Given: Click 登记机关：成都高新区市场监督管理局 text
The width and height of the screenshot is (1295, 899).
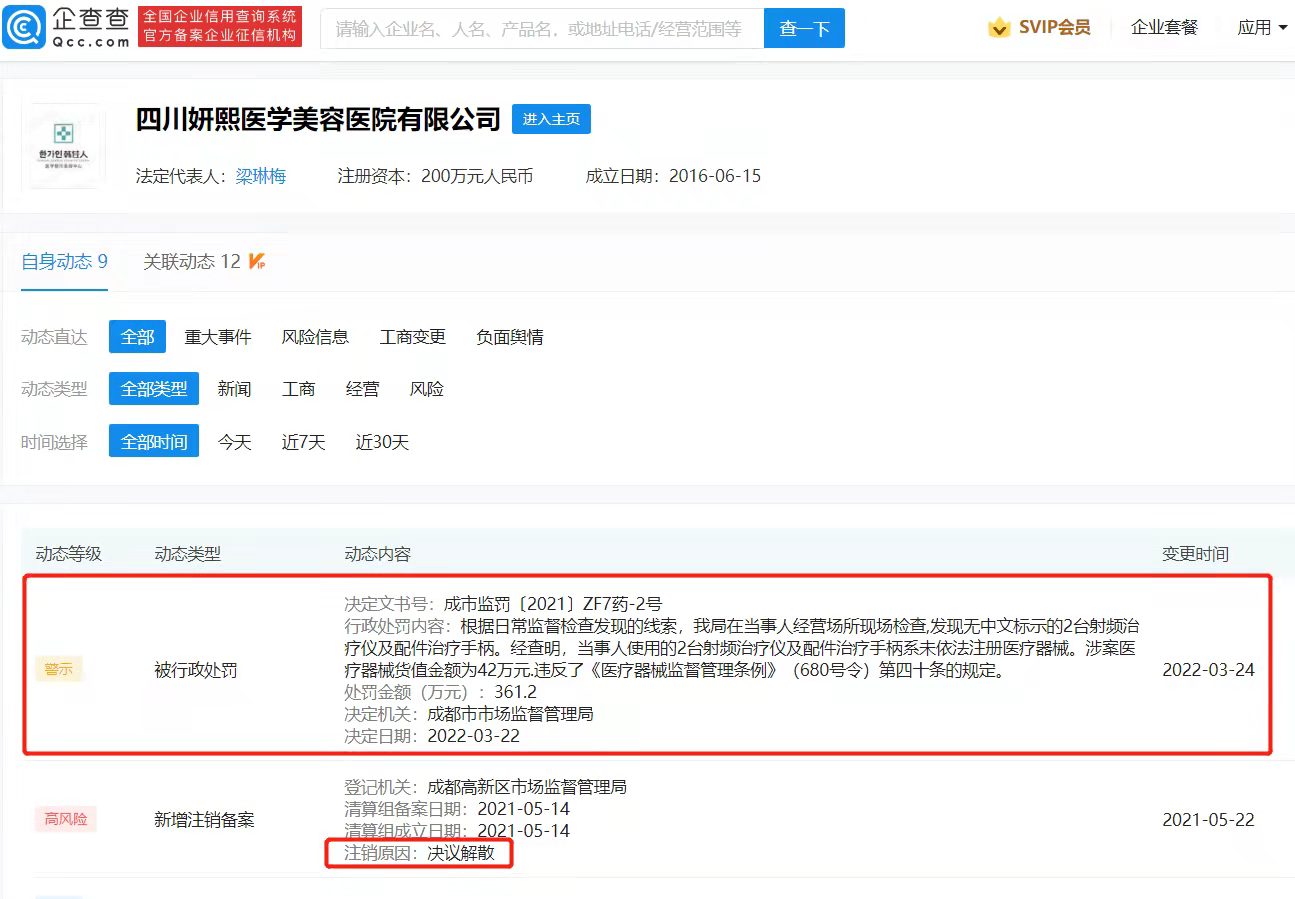Looking at the screenshot, I should point(486,787).
